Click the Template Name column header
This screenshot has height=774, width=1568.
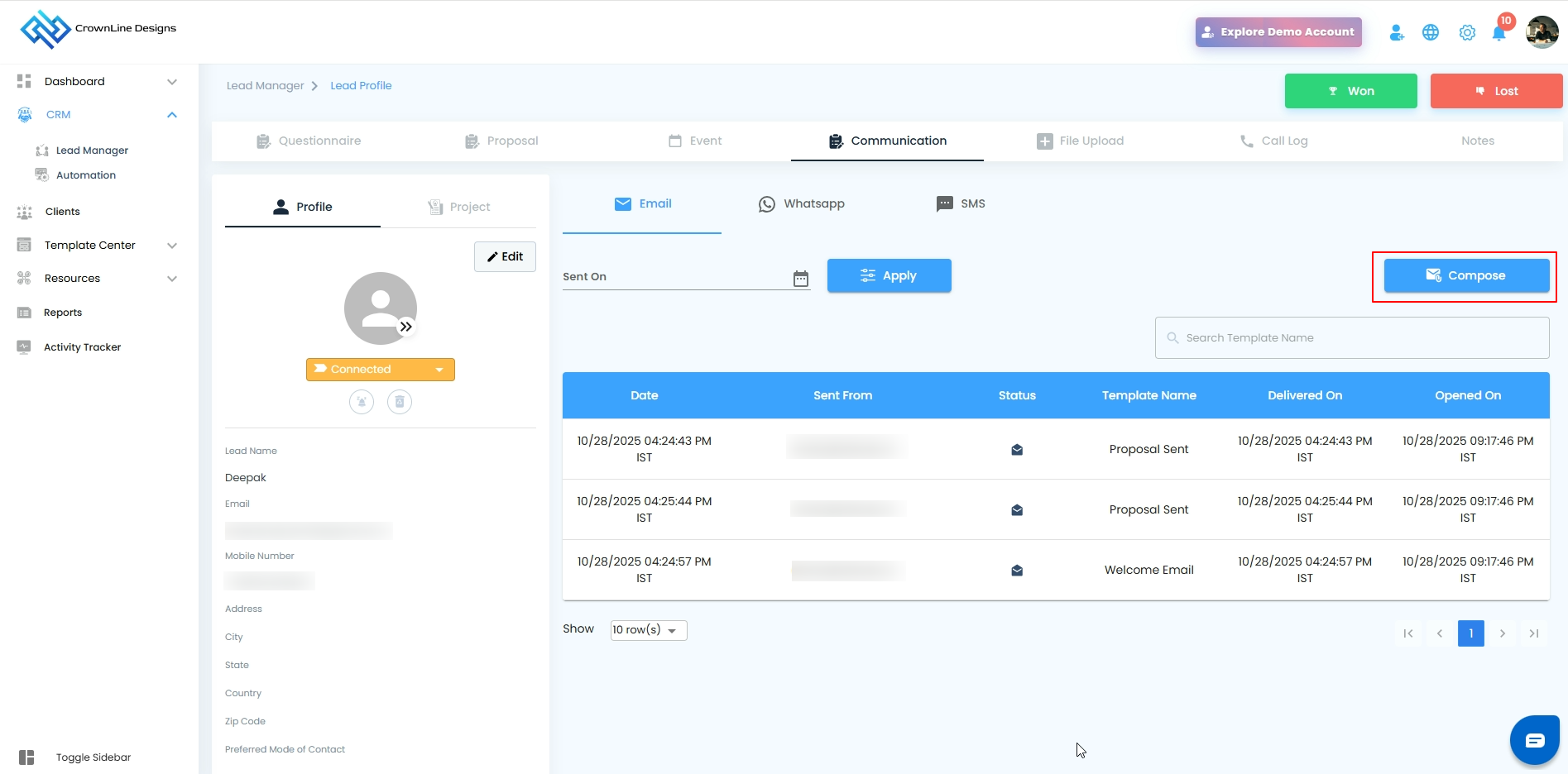click(x=1148, y=396)
